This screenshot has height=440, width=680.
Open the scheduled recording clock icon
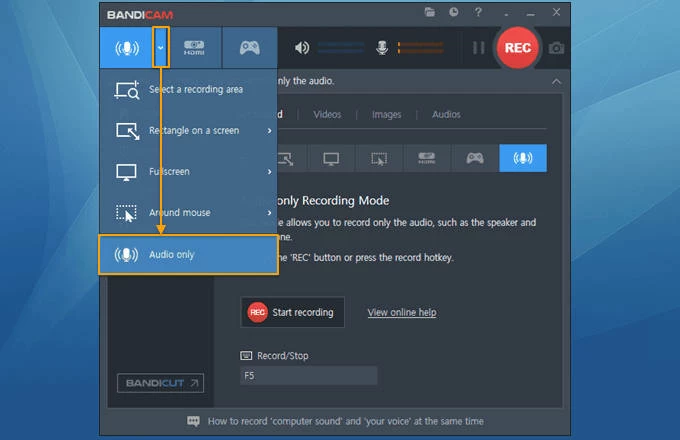click(454, 12)
